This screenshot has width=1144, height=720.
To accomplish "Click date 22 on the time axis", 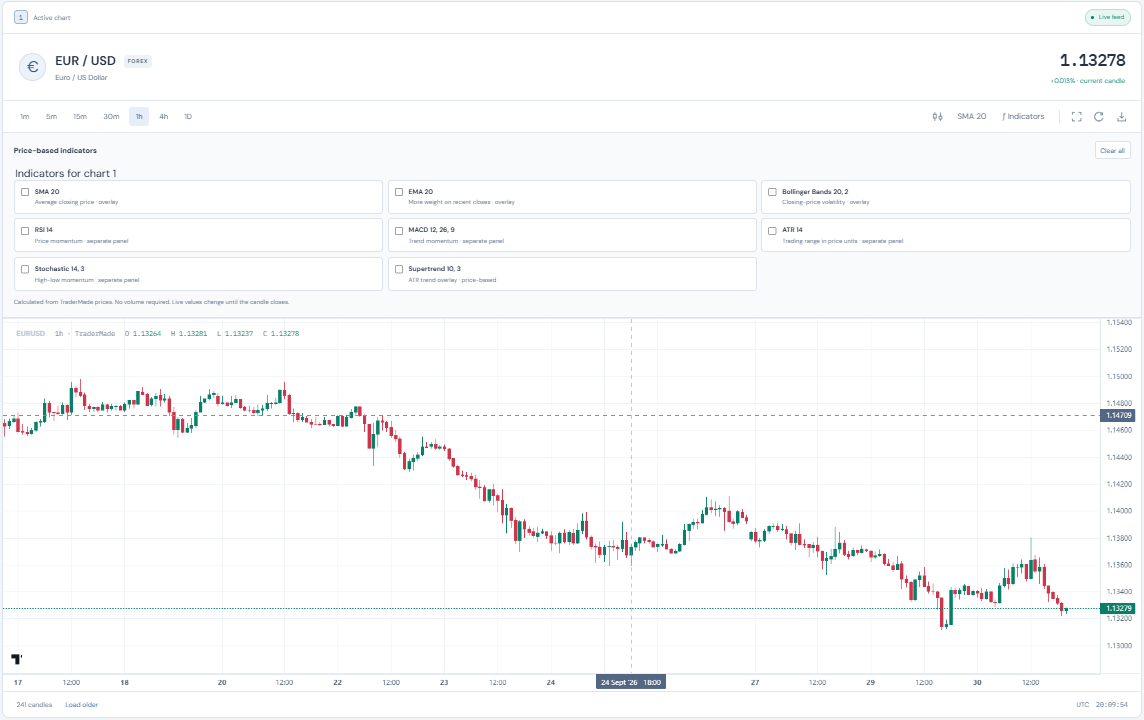I will [x=337, y=683].
